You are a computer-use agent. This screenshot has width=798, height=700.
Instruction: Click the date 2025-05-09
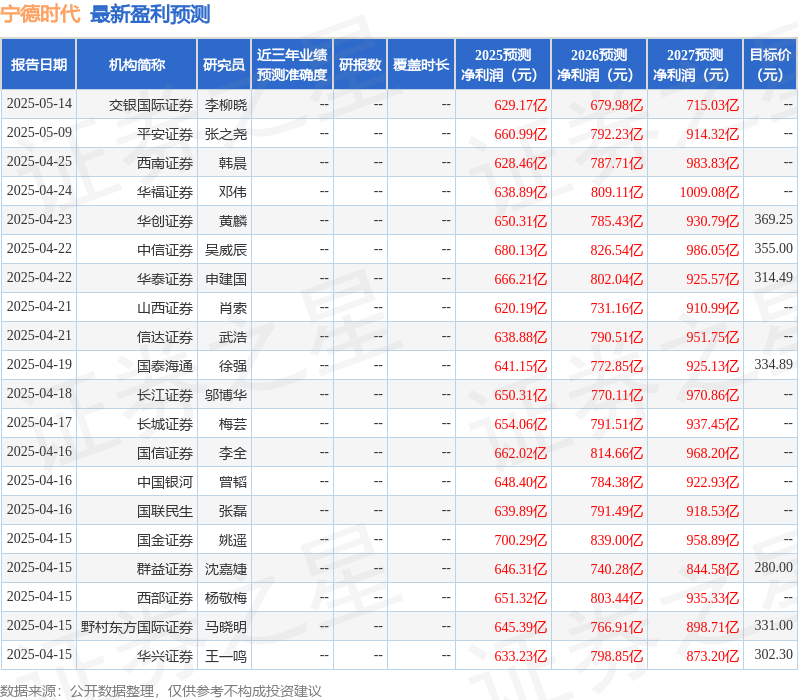tap(39, 132)
